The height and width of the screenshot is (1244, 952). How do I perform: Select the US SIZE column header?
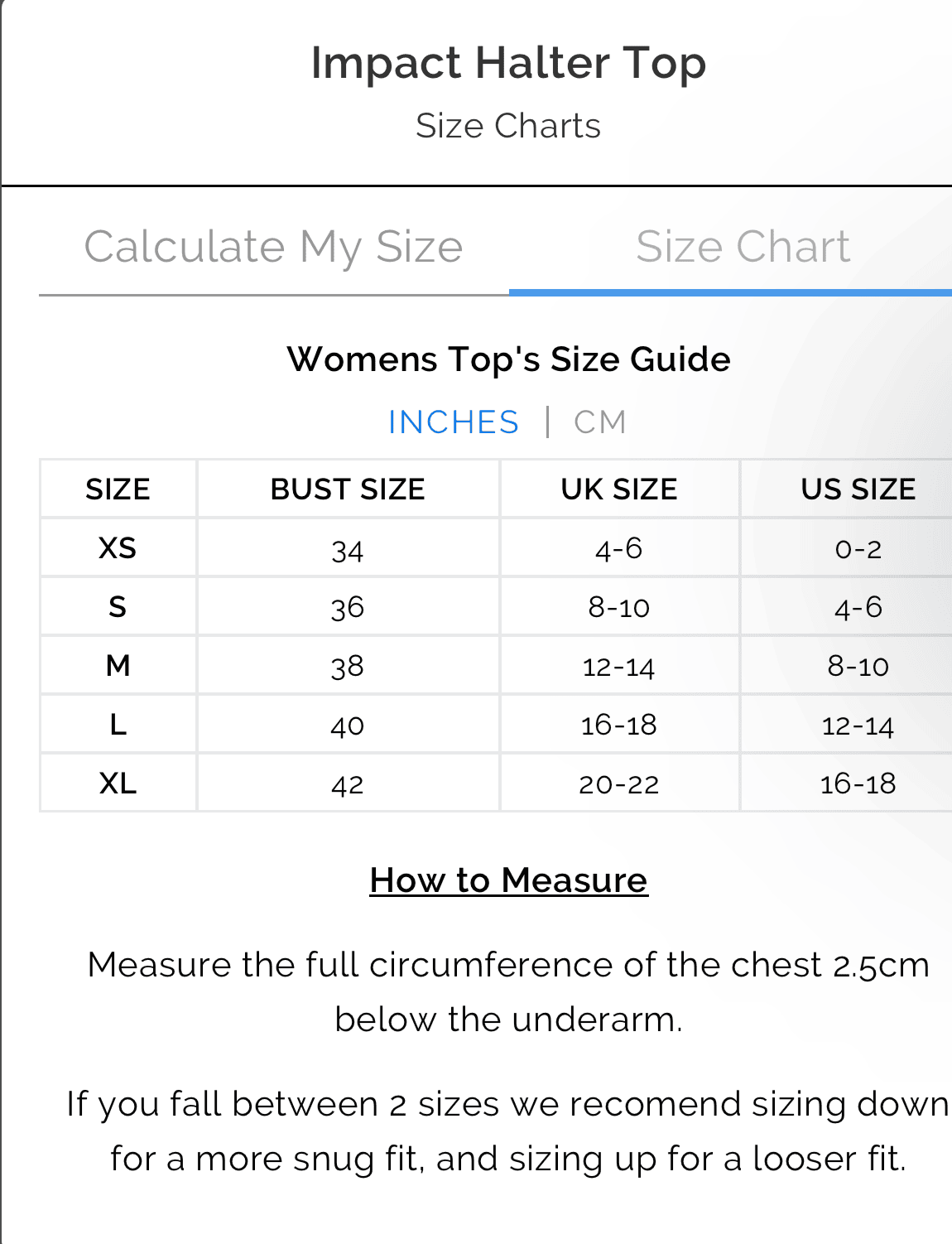click(858, 489)
